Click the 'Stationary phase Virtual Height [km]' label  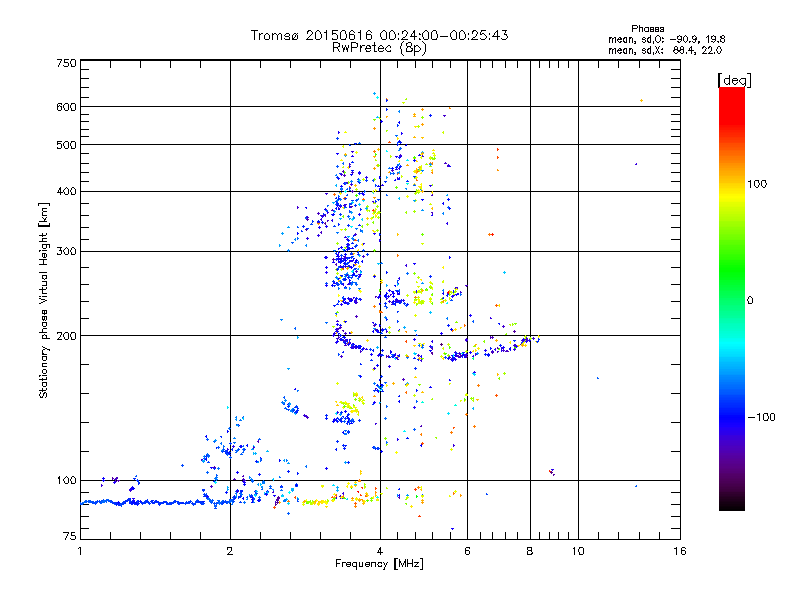[44, 300]
